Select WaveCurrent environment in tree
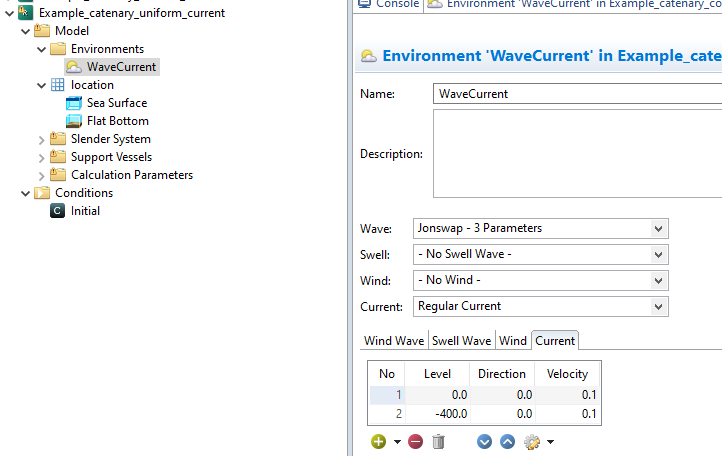The height and width of the screenshot is (456, 722). (121, 67)
